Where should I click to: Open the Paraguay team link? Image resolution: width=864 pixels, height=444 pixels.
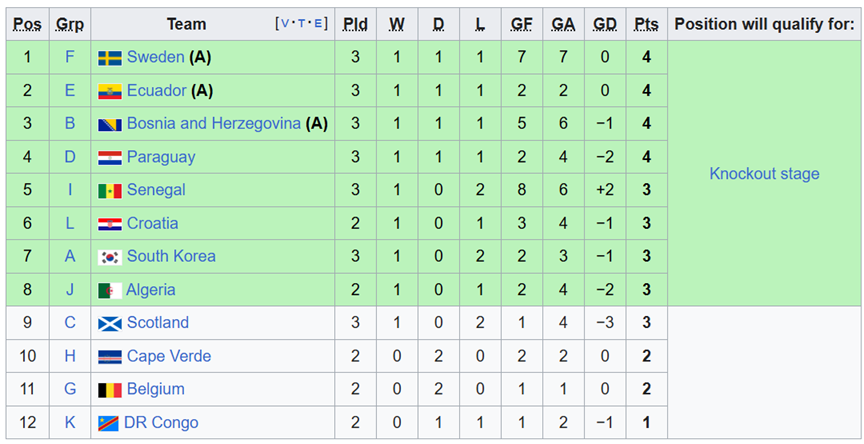(x=161, y=157)
